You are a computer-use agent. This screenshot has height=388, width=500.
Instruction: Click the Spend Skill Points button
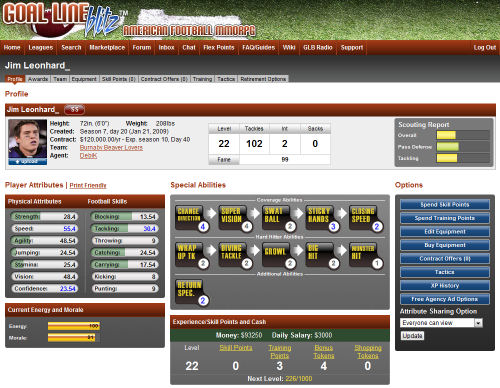(445, 204)
